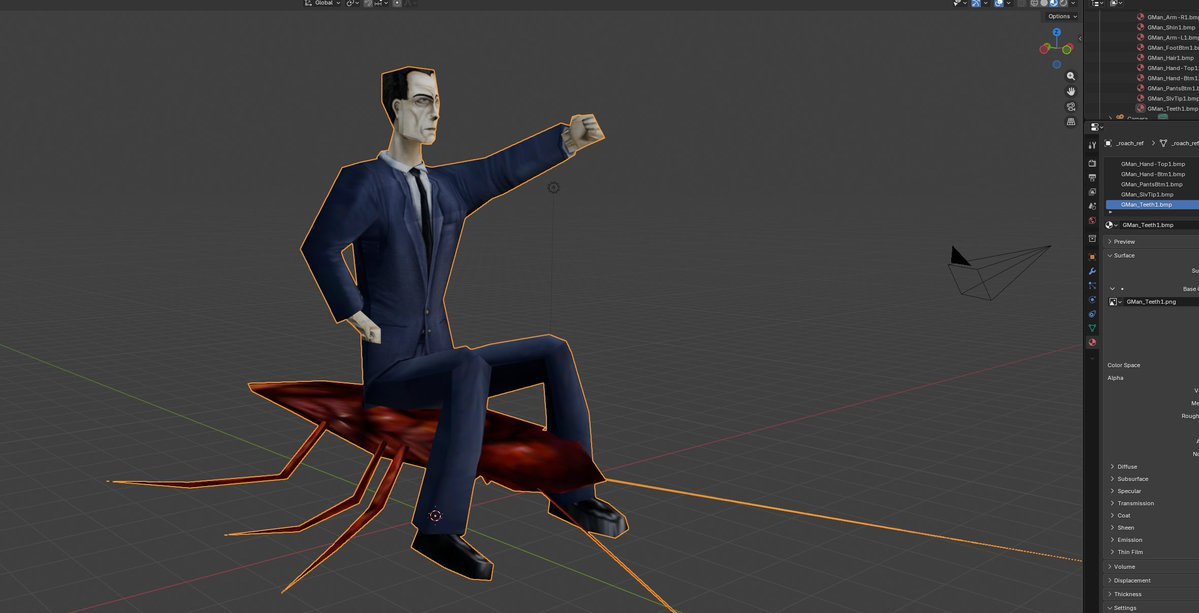
Task: Click material icon beside GMan_Hair1.bmp in outliner
Action: click(1141, 57)
